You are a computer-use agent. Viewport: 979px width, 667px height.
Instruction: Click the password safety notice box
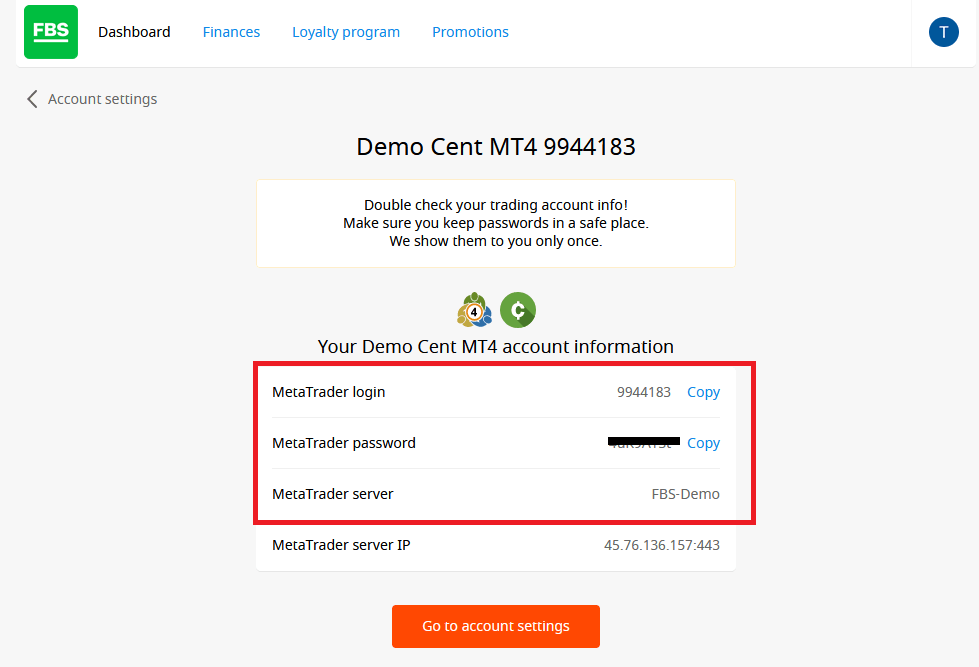coord(496,223)
